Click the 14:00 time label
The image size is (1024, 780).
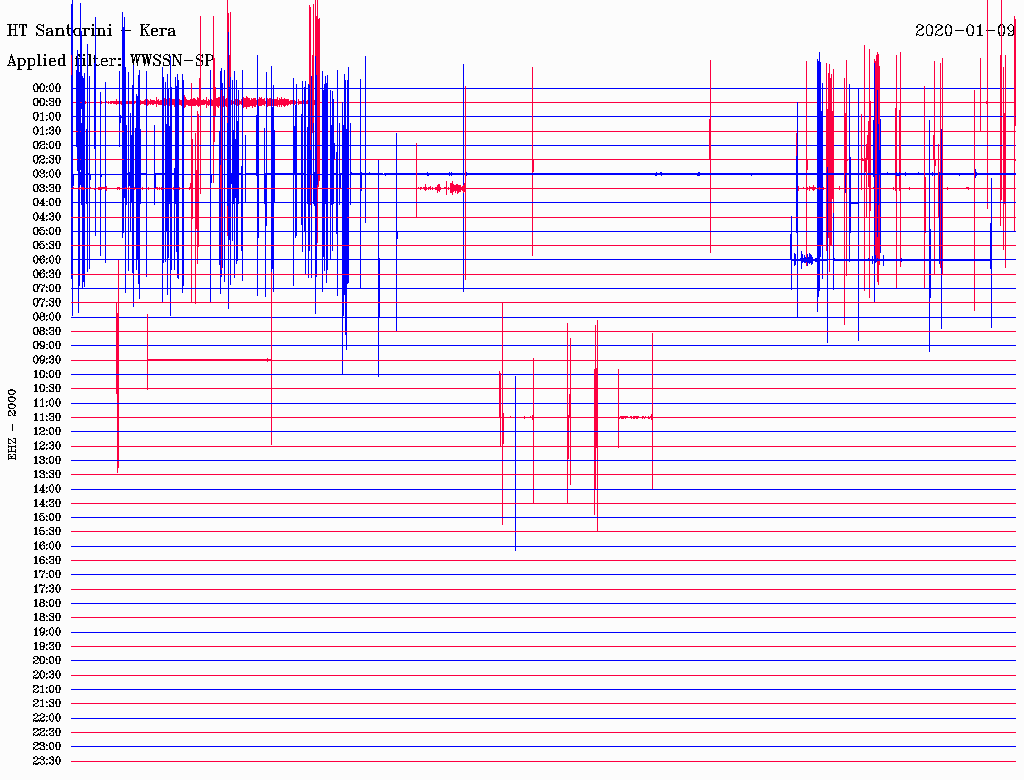pyautogui.click(x=47, y=489)
